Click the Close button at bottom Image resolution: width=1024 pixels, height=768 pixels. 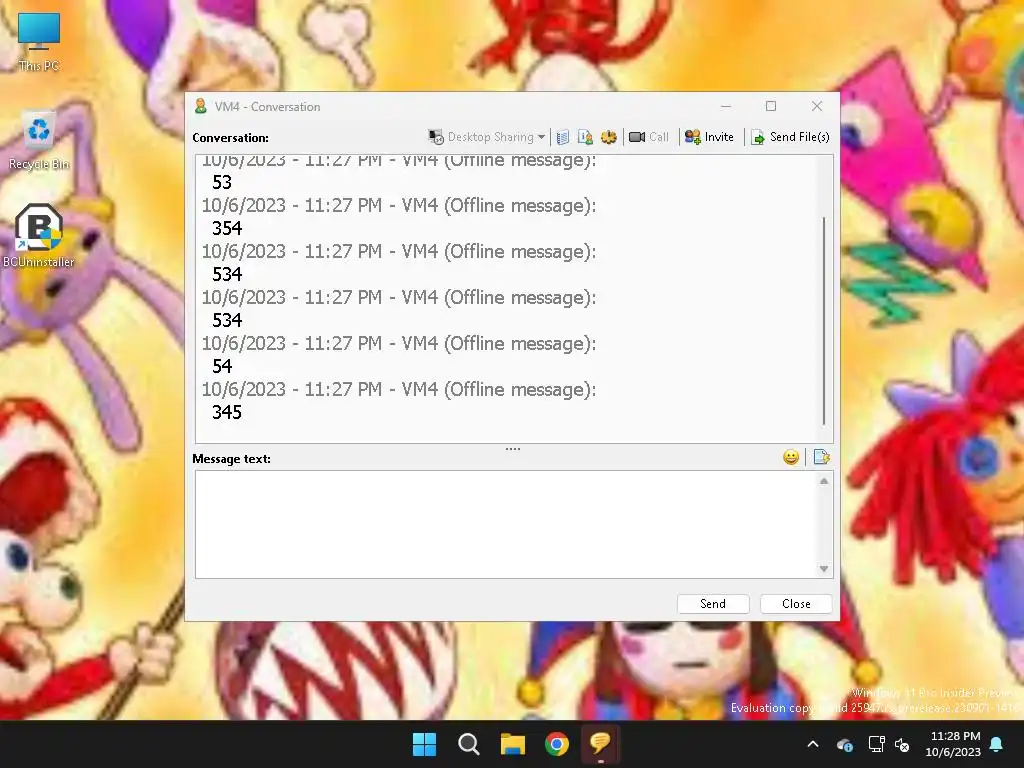click(x=796, y=604)
